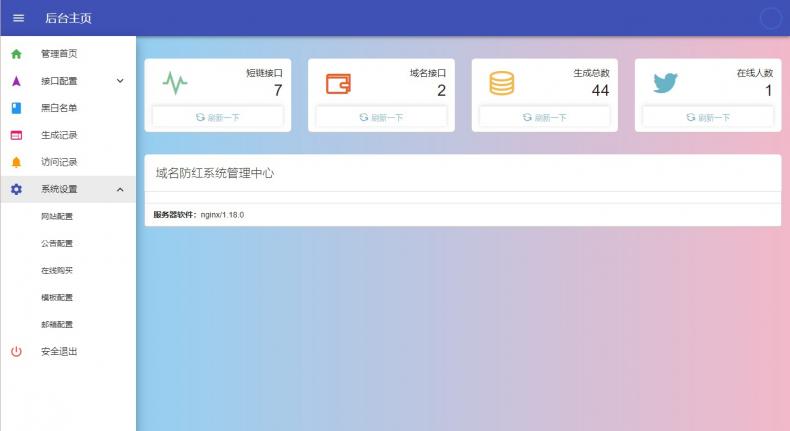Click the 在线人数 value 1
The image size is (790, 431).
click(x=769, y=90)
